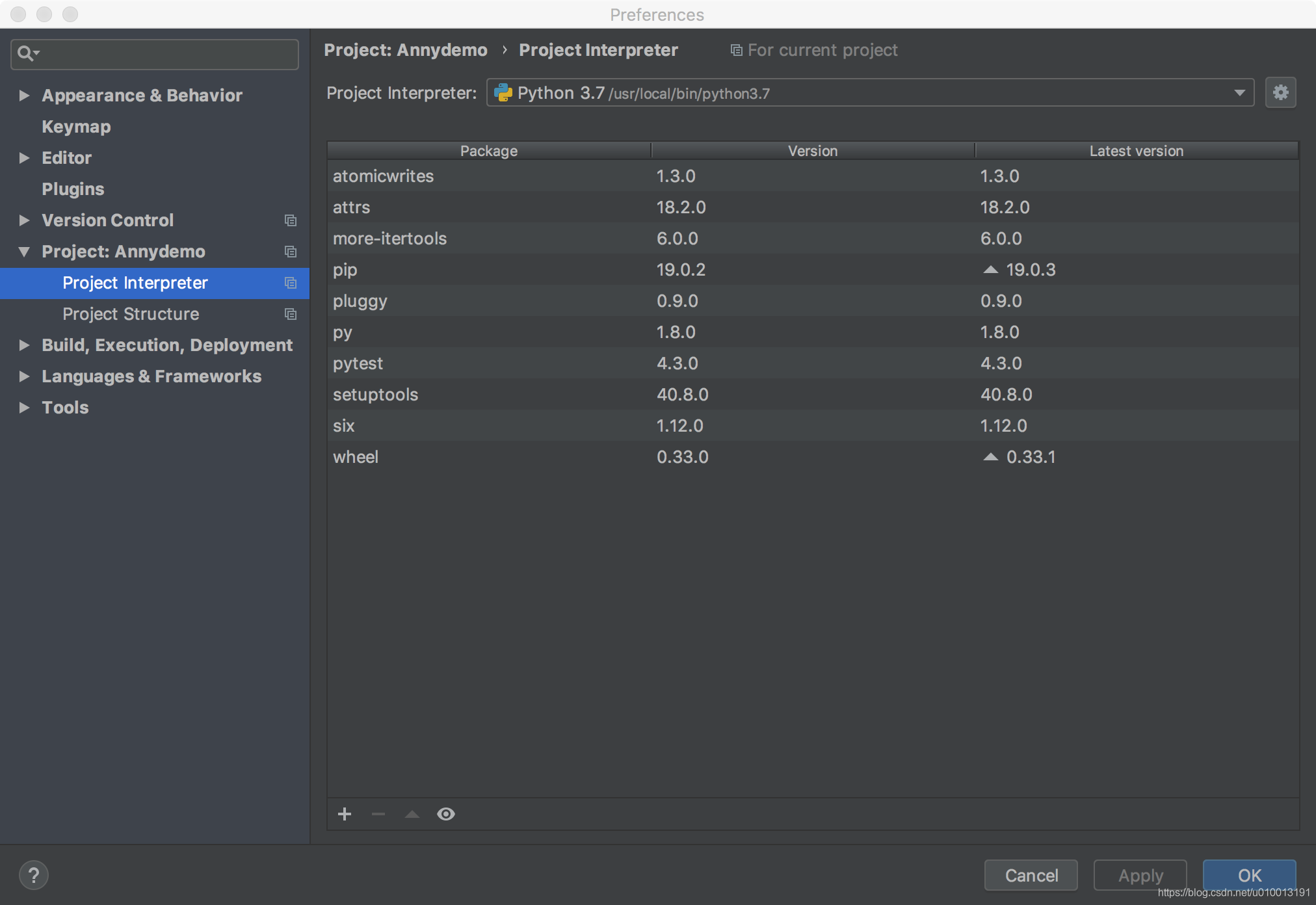This screenshot has height=905, width=1316.
Task: Select the setuptools package row
Action: [813, 395]
